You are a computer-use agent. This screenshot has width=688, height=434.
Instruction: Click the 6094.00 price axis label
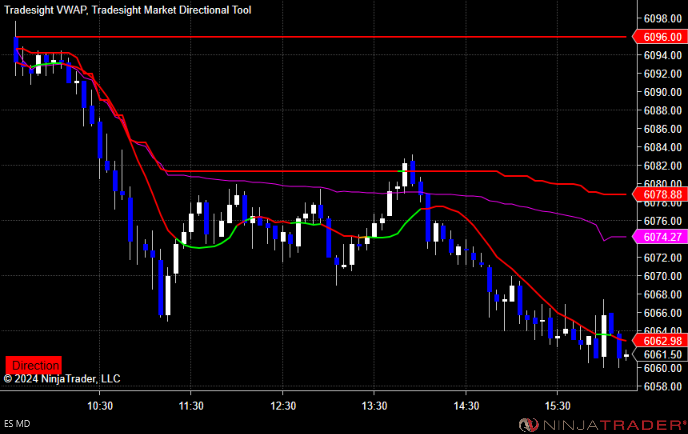[x=663, y=55]
